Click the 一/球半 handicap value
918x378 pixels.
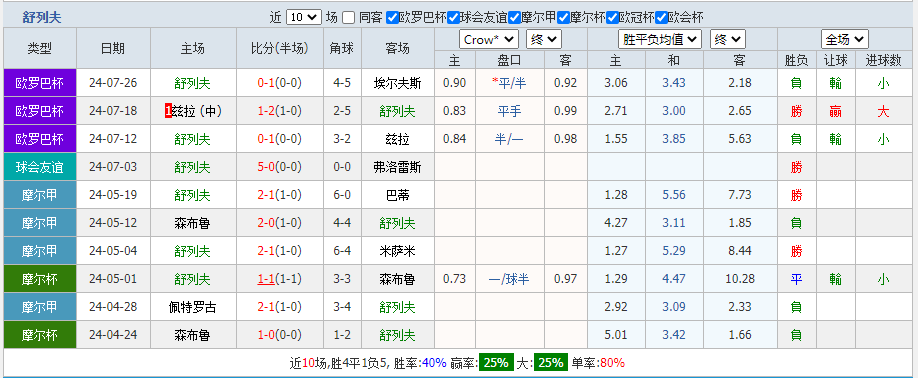pos(509,280)
